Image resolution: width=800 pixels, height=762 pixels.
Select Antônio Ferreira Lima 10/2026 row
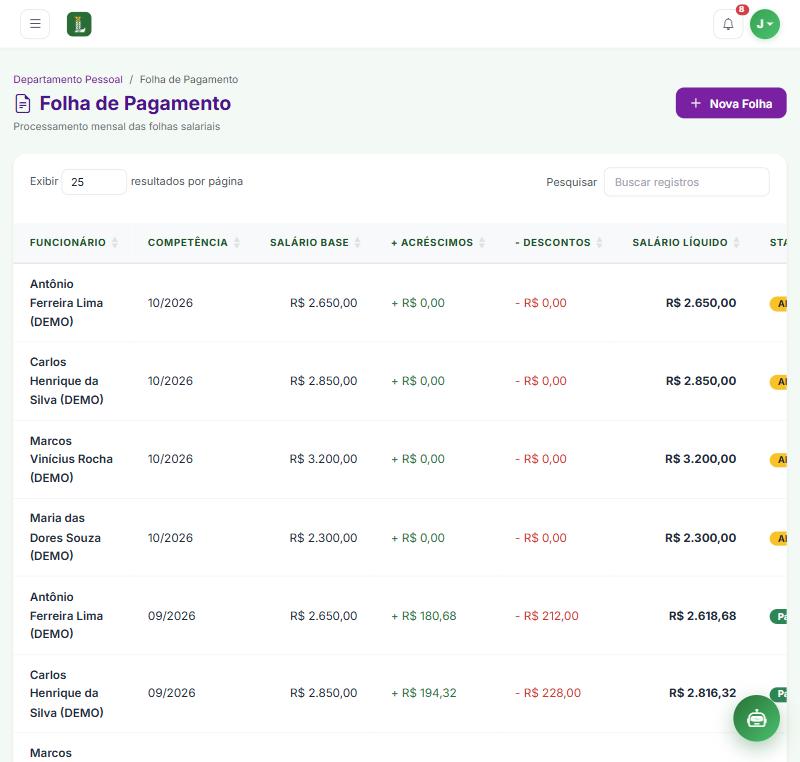(399, 303)
